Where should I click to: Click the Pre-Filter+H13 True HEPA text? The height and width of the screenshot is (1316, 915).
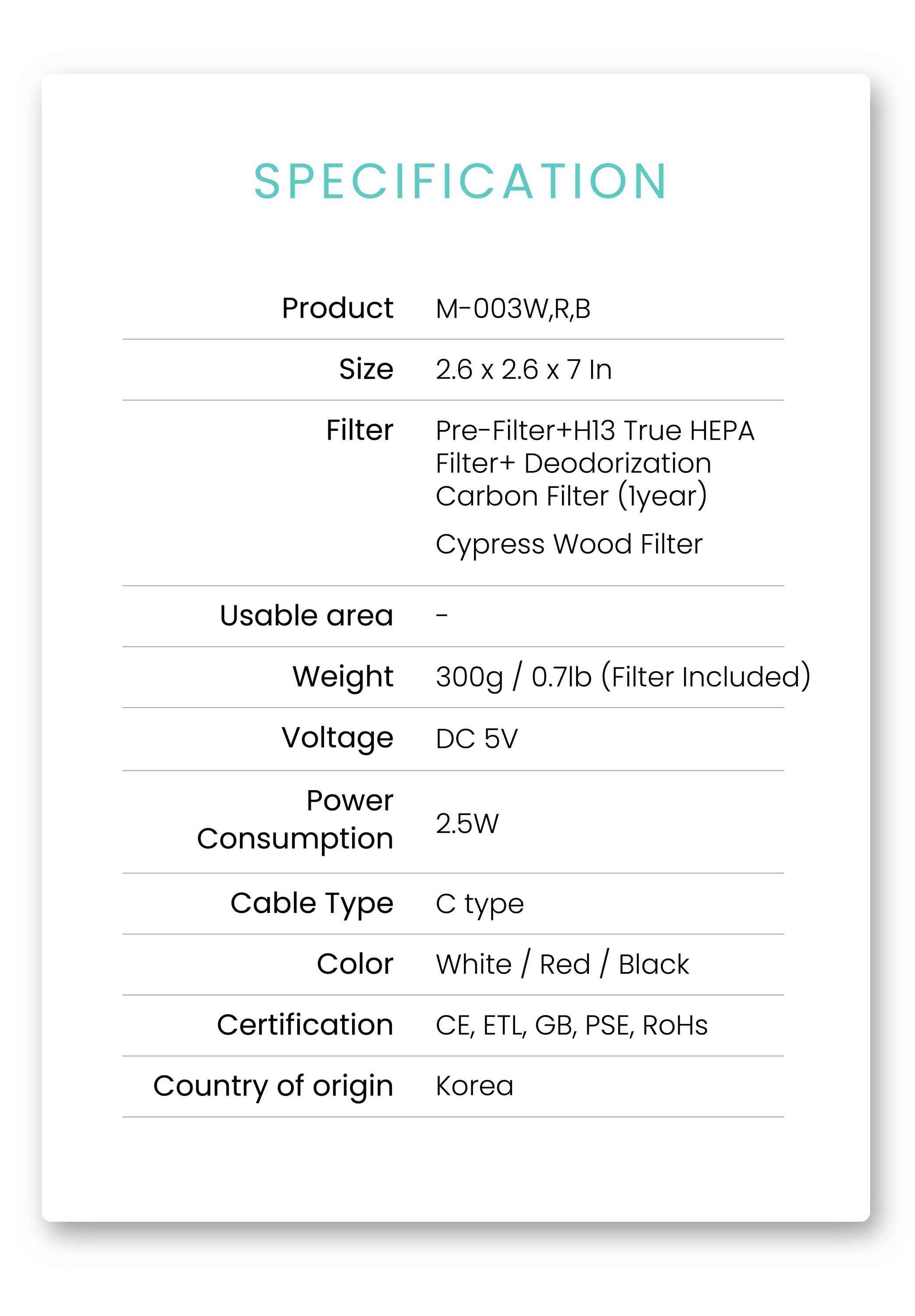tap(595, 430)
